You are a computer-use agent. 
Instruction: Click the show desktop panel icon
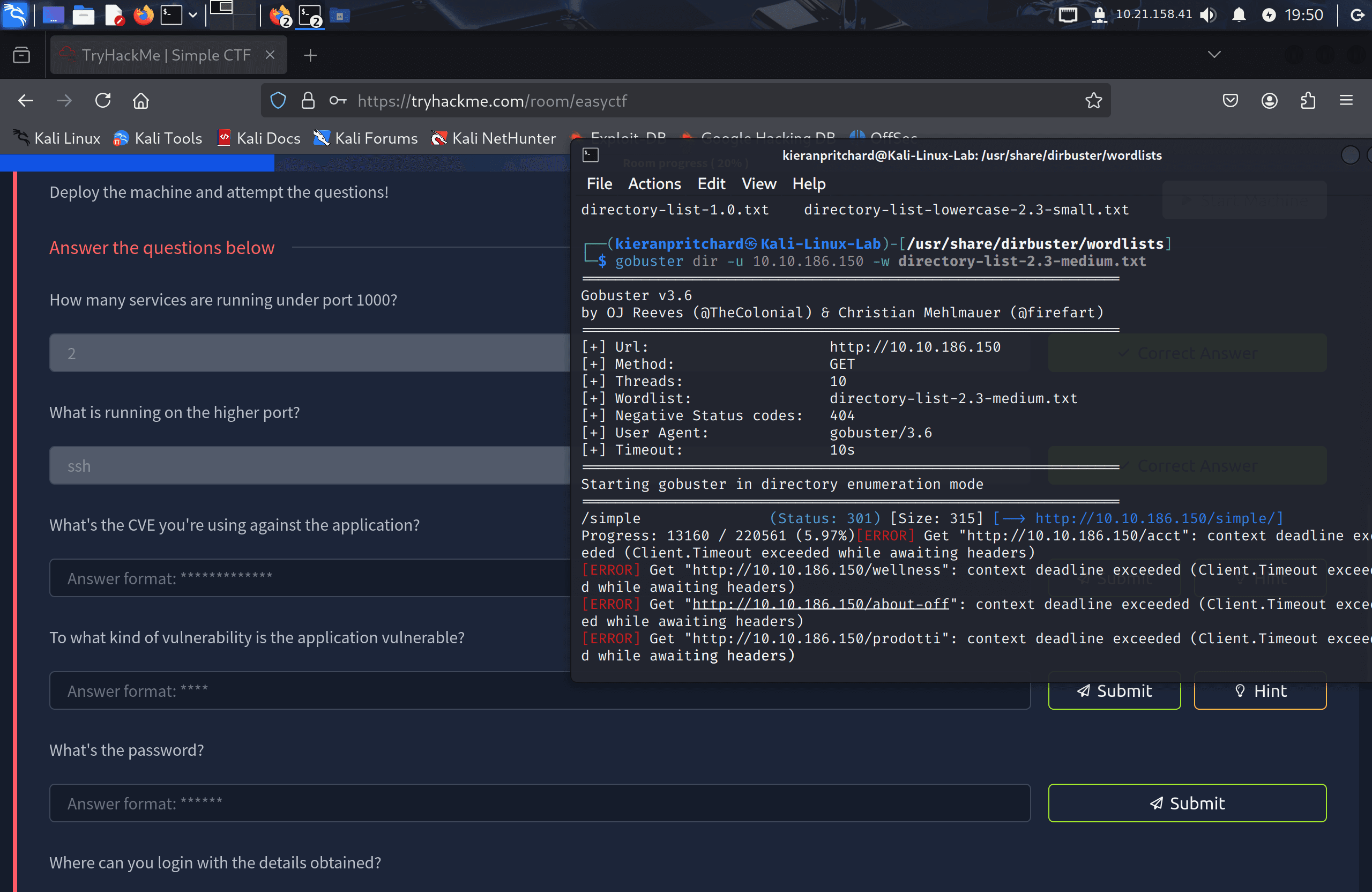point(53,15)
